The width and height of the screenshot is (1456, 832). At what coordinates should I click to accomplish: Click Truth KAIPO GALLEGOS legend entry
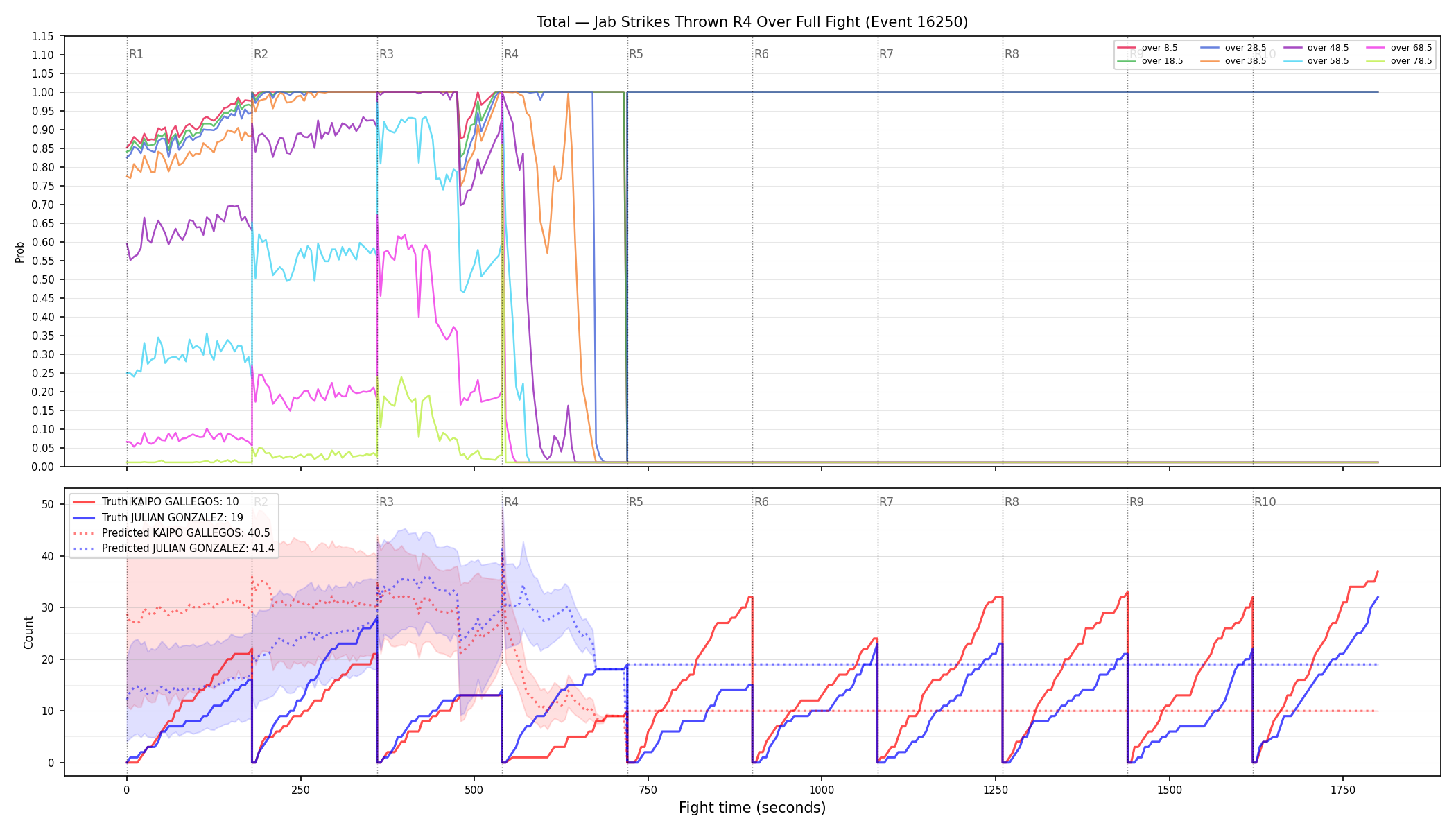pyautogui.click(x=156, y=502)
